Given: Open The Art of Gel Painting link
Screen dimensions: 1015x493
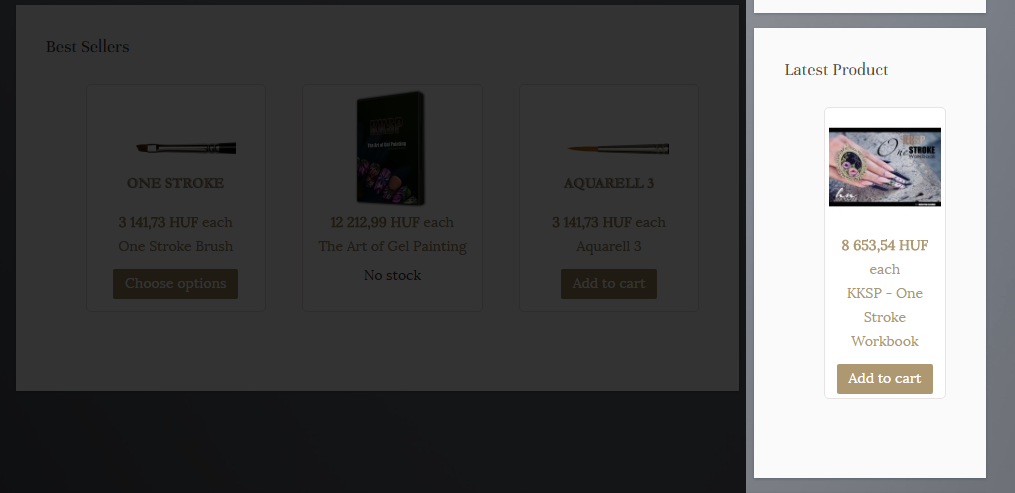Looking at the screenshot, I should pos(392,246).
